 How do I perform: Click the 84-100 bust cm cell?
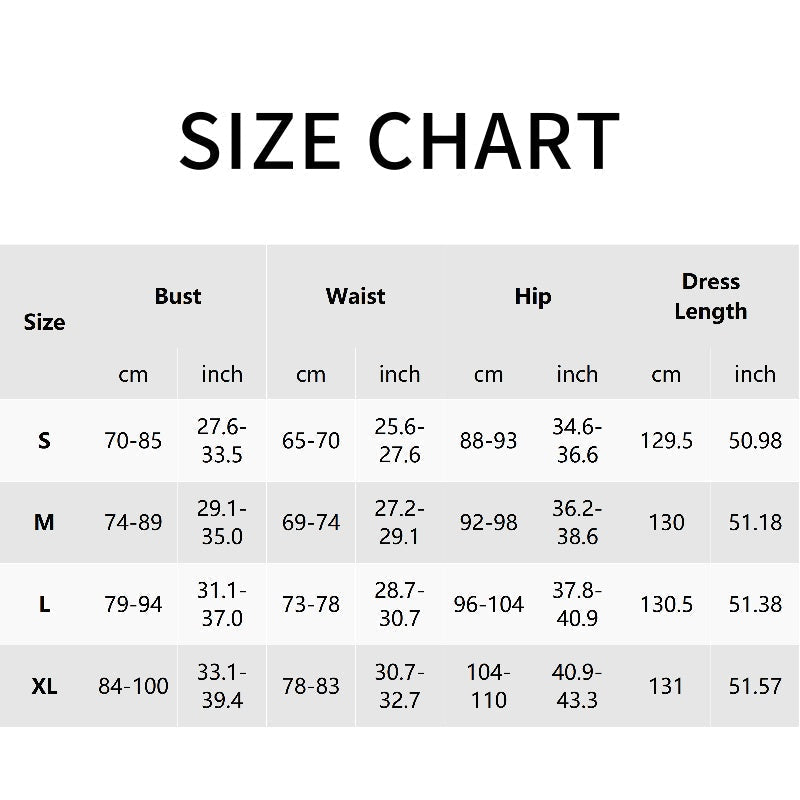point(133,686)
